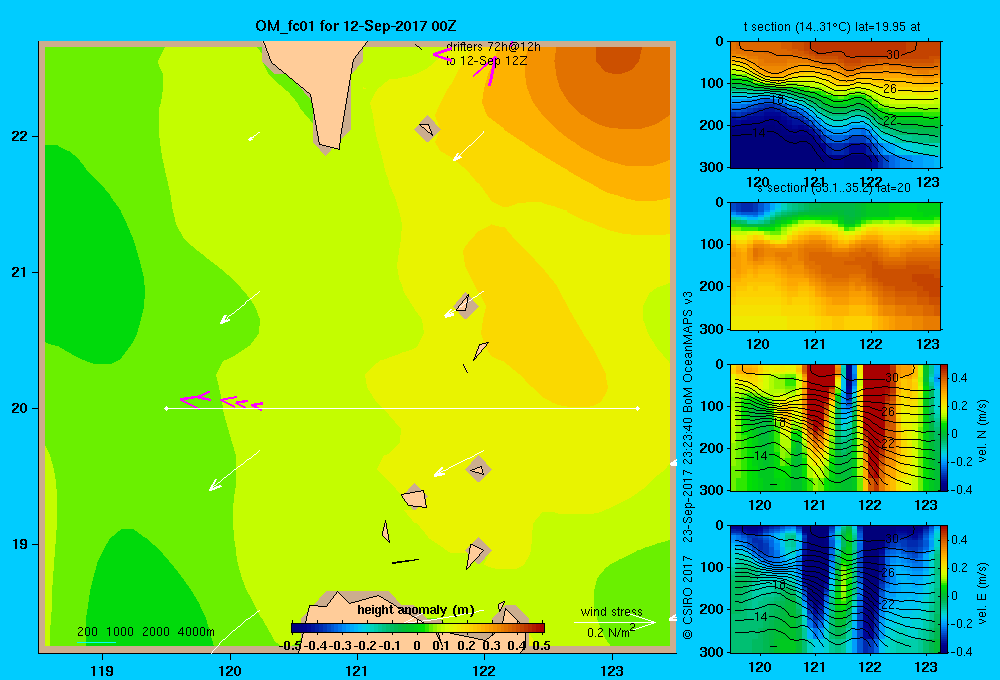1000x680 pixels.
Task: Click the white wind arrow near 22N 120E
Action: coord(254,136)
